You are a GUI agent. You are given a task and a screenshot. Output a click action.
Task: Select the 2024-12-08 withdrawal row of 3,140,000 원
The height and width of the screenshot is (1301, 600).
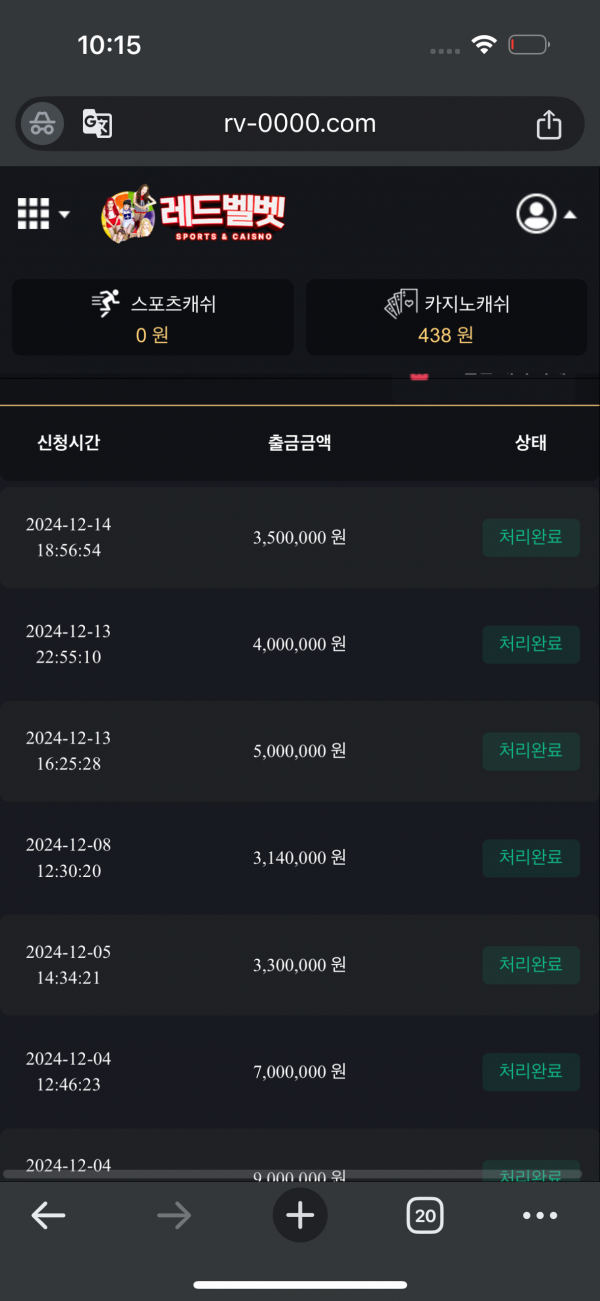point(300,858)
